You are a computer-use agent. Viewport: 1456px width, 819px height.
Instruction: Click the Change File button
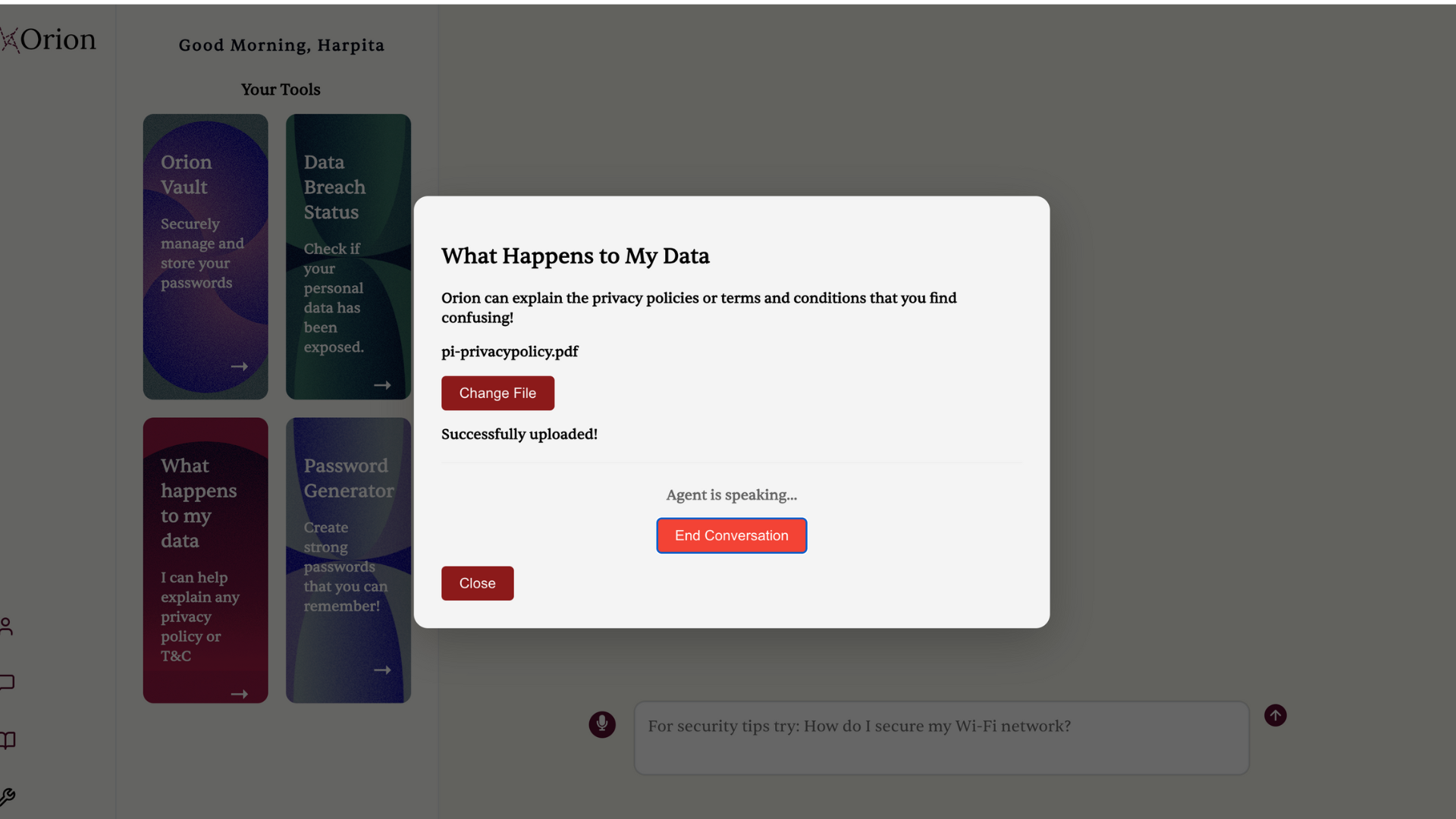click(x=497, y=393)
